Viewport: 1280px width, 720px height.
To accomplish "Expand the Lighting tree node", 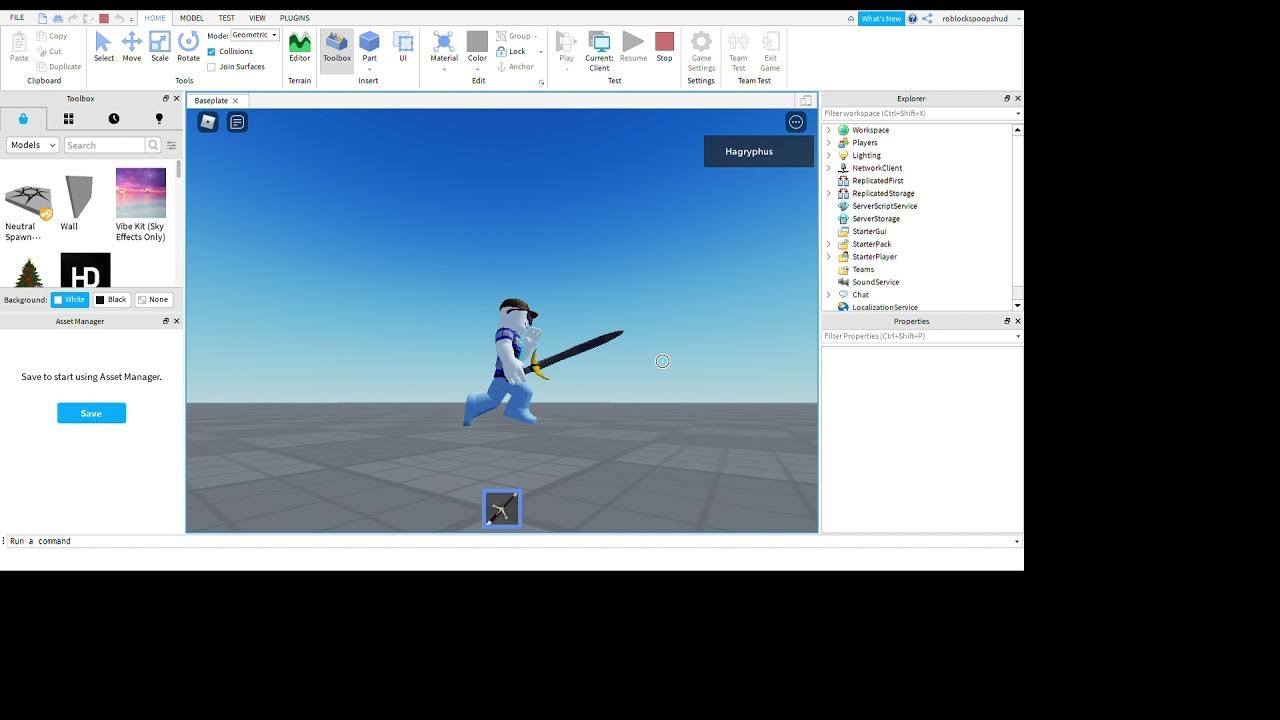I will coord(828,155).
